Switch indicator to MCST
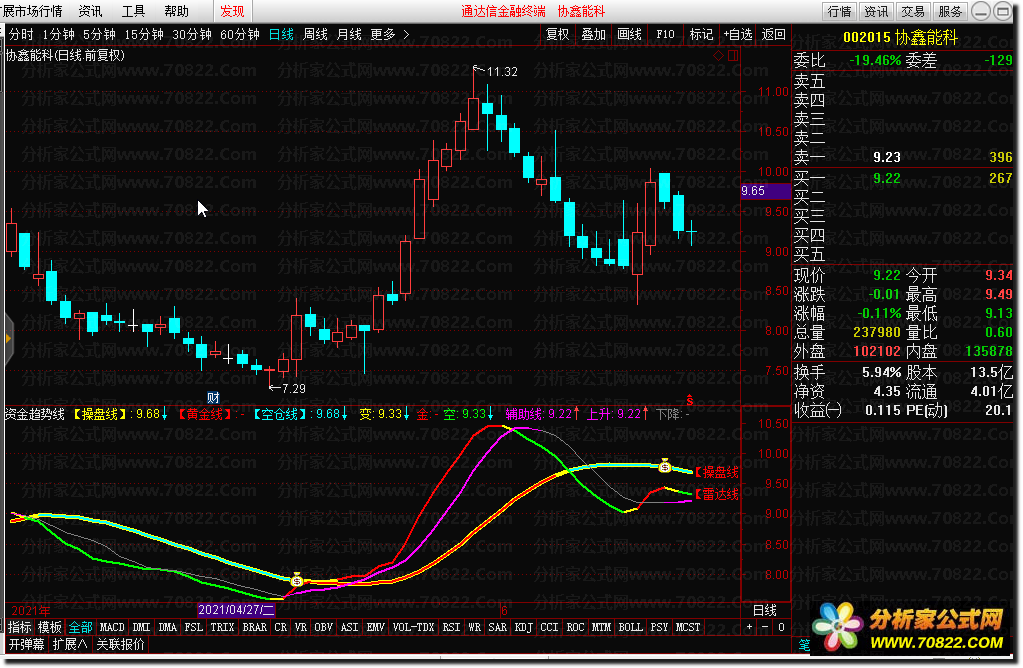 688,627
